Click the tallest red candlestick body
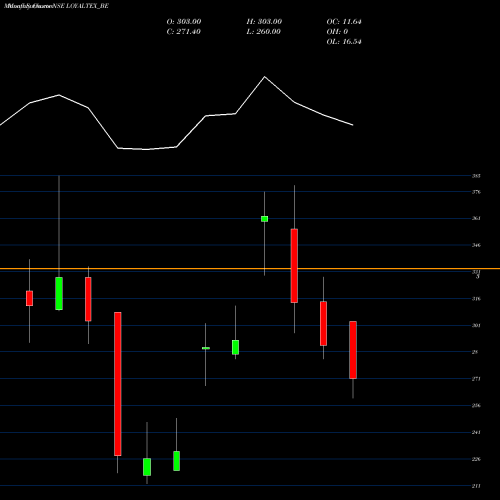The width and height of the screenshot is (500, 500). coord(118,384)
